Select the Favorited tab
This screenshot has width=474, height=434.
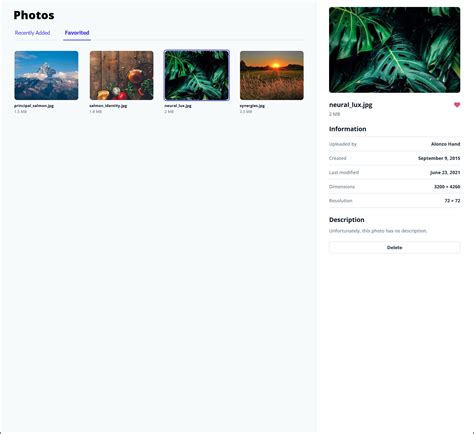point(77,33)
